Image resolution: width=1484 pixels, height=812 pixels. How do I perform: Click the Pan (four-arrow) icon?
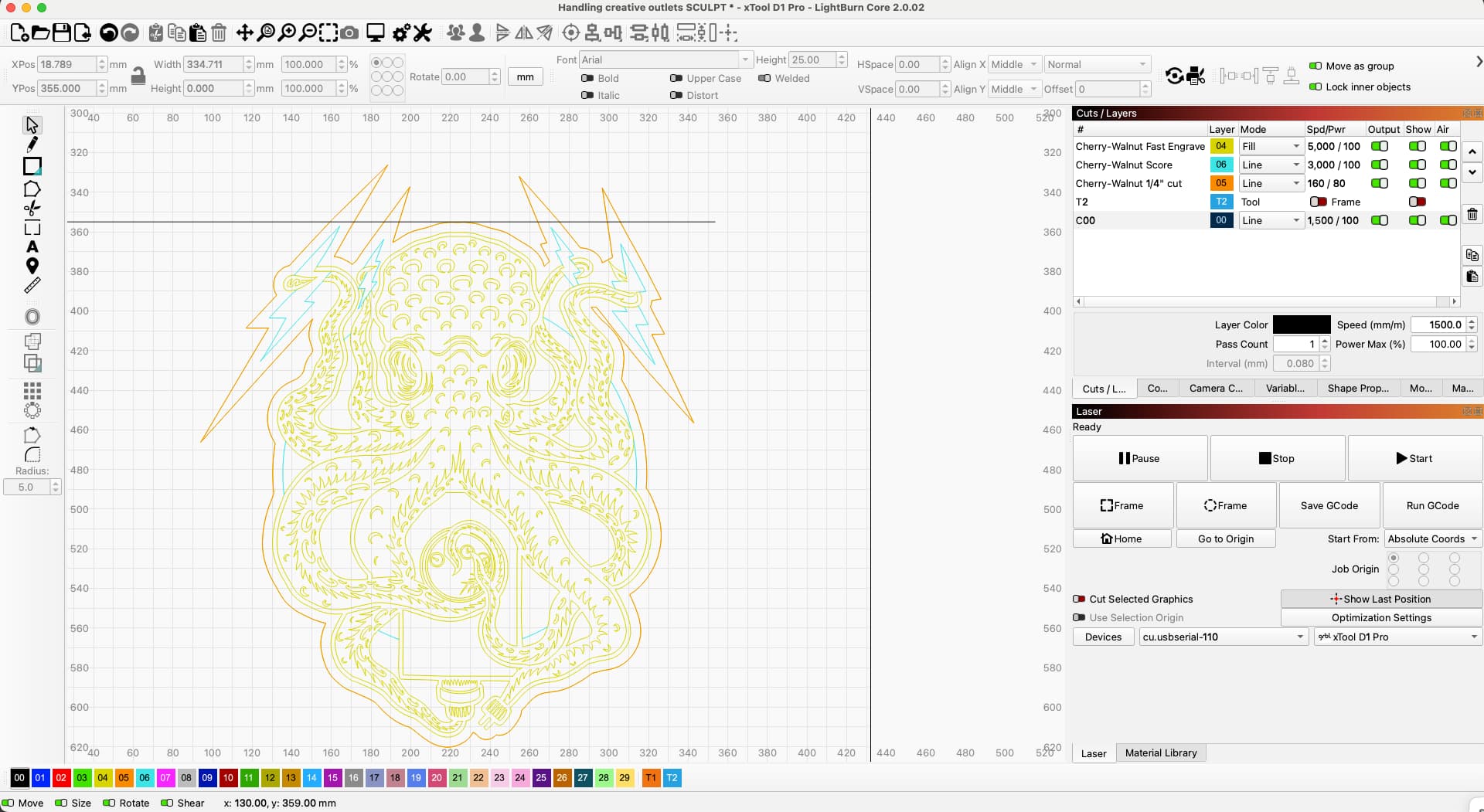point(244,32)
